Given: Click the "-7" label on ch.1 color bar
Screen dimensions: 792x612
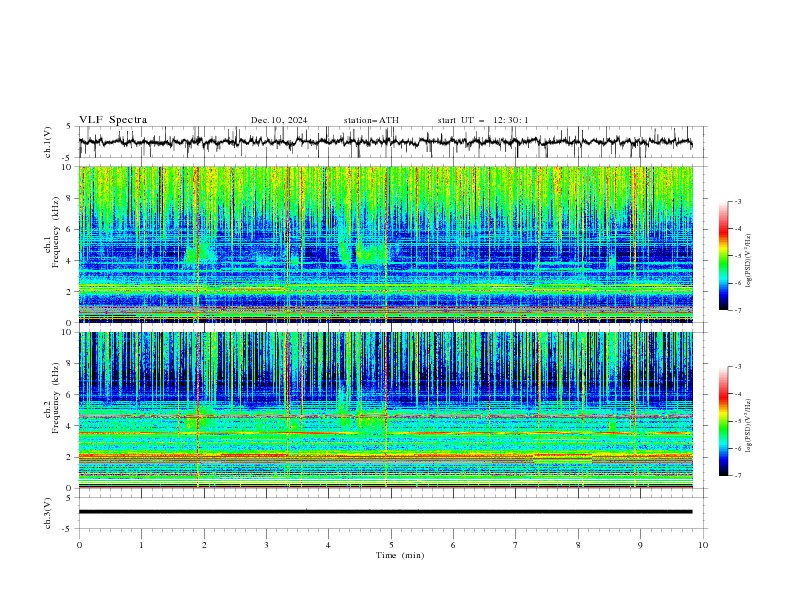Looking at the screenshot, I should click(737, 310).
